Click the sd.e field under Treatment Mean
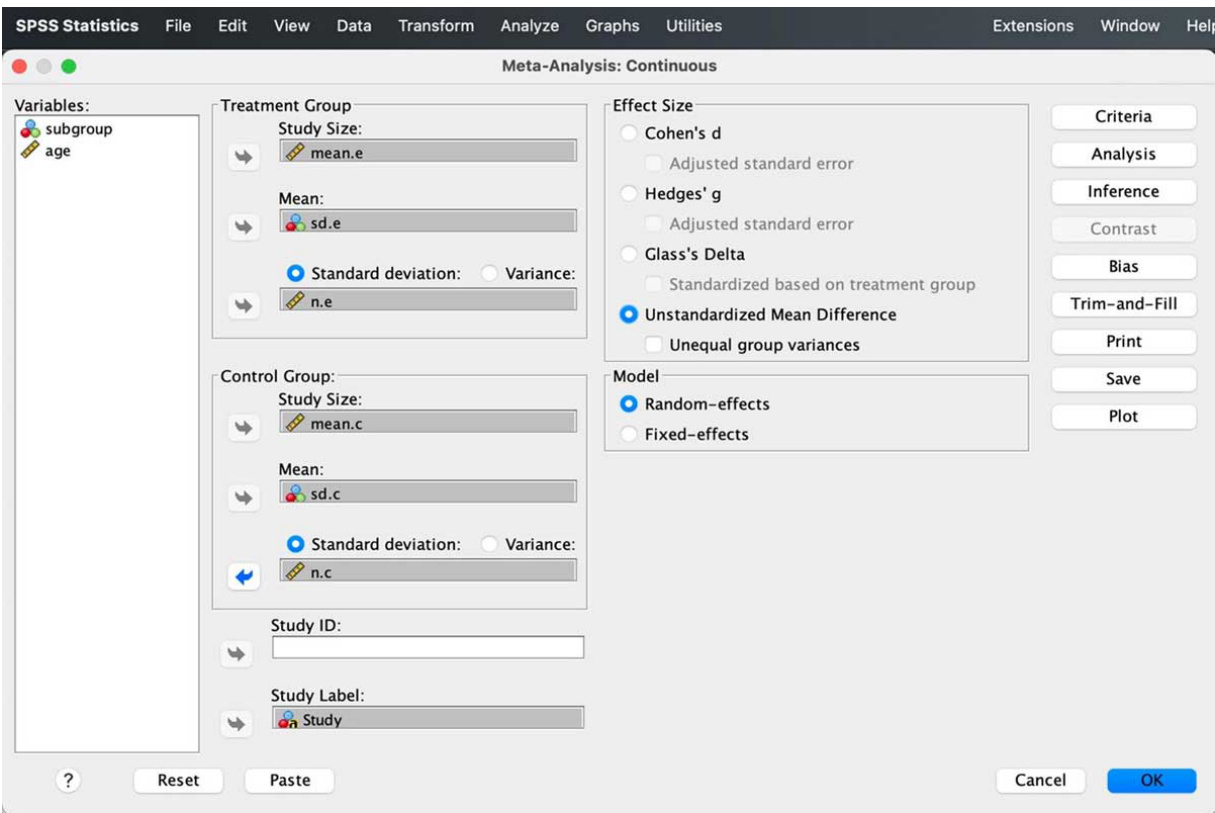The image size is (1215, 813). click(x=428, y=222)
